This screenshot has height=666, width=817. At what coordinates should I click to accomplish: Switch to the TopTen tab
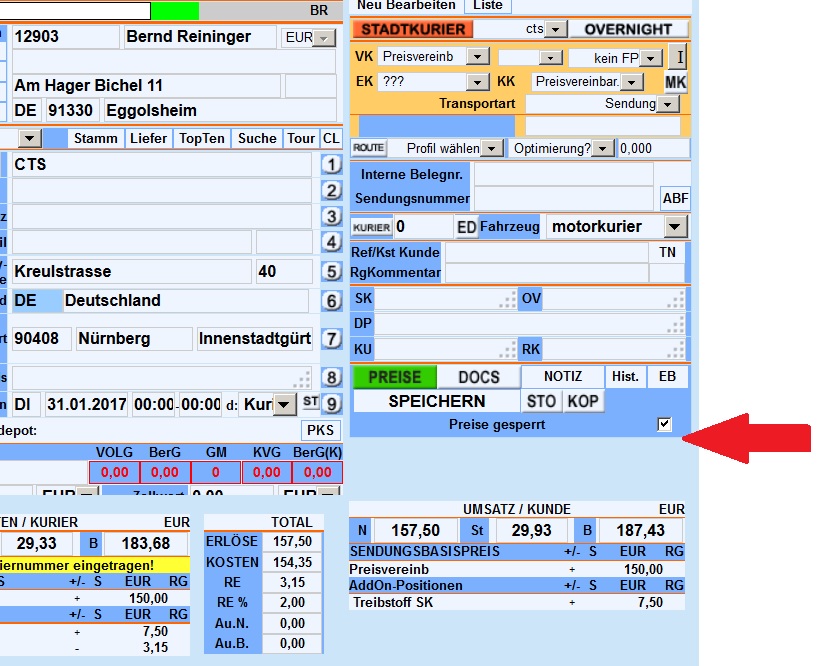click(202, 139)
